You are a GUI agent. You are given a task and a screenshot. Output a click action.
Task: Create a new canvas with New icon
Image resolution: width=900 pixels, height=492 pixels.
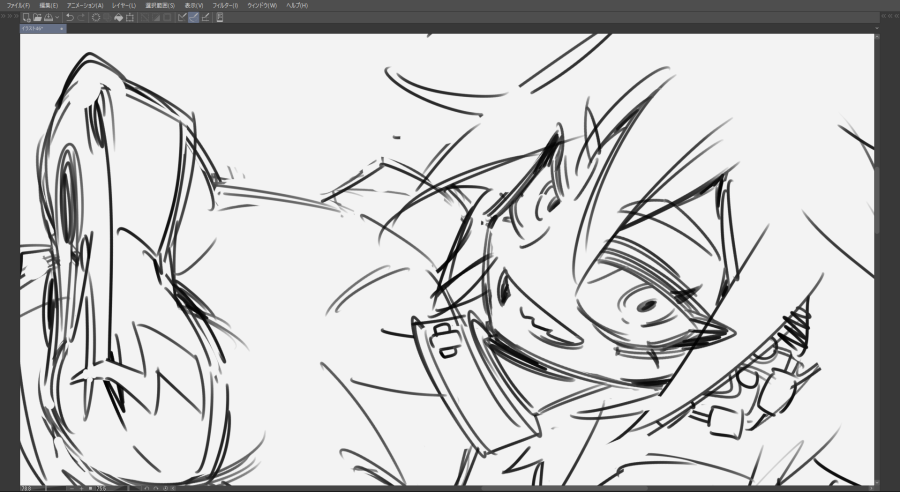pyautogui.click(x=26, y=17)
